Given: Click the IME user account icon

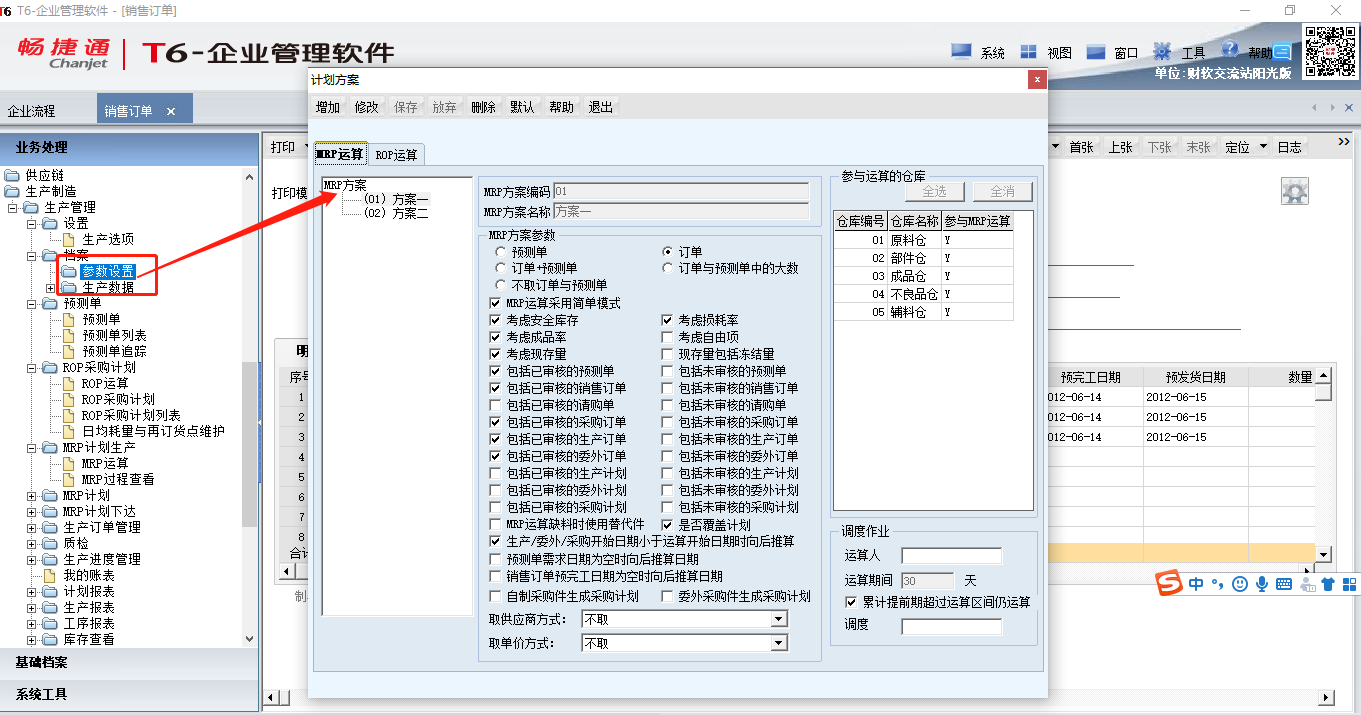Looking at the screenshot, I should 1306,584.
